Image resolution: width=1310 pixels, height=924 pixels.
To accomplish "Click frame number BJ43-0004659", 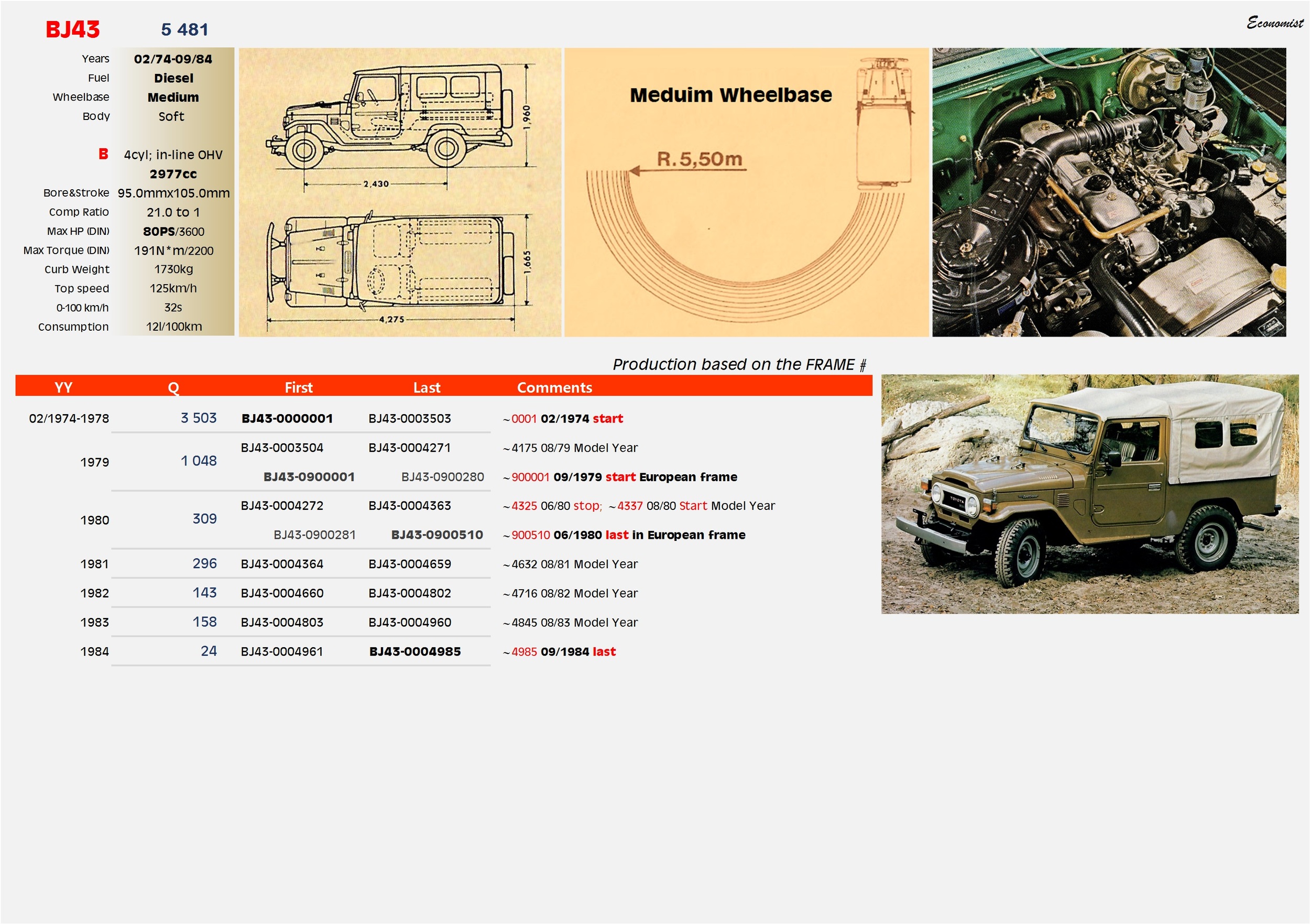I will click(410, 564).
